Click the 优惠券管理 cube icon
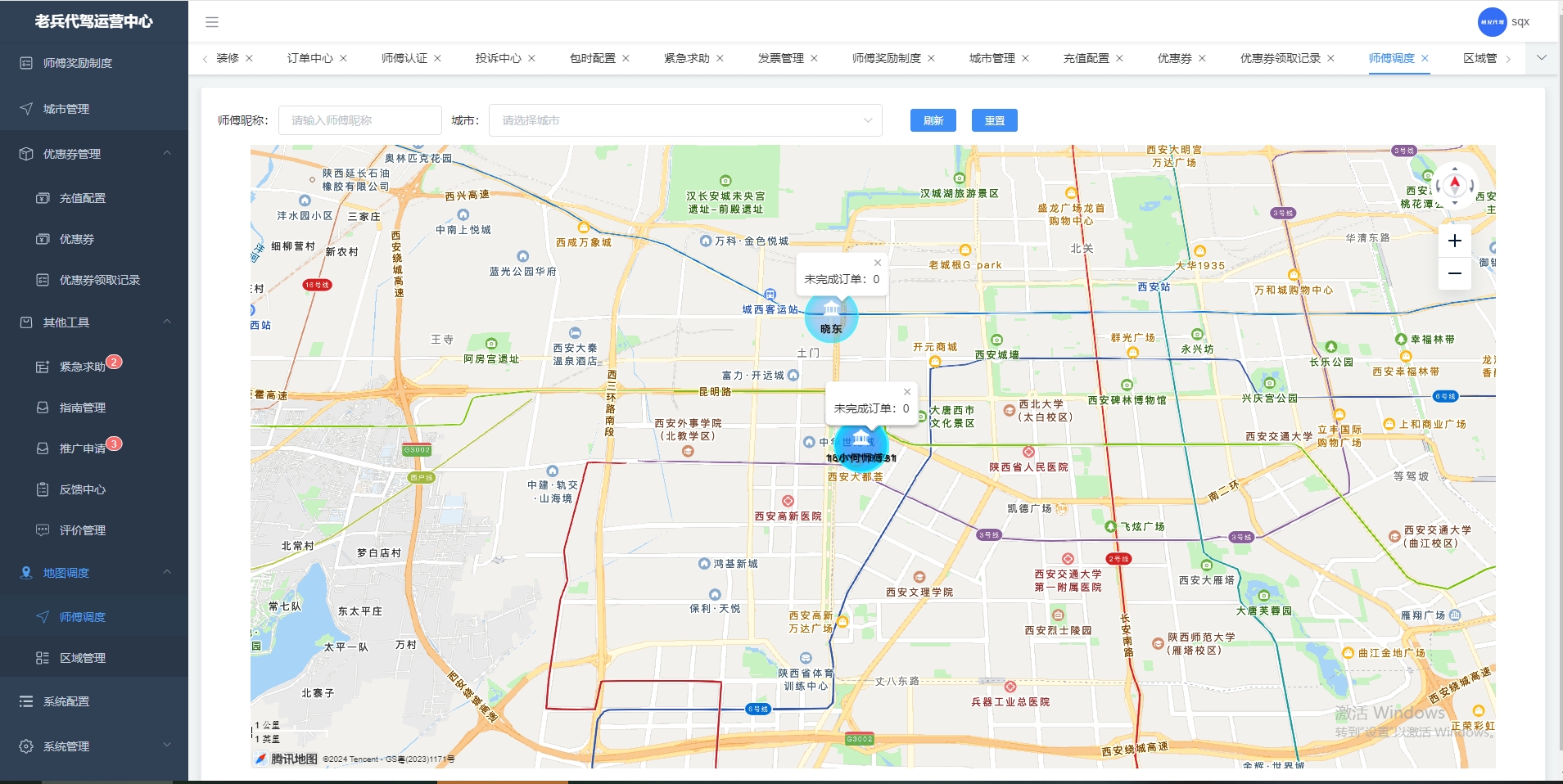The image size is (1563, 784). 26,154
